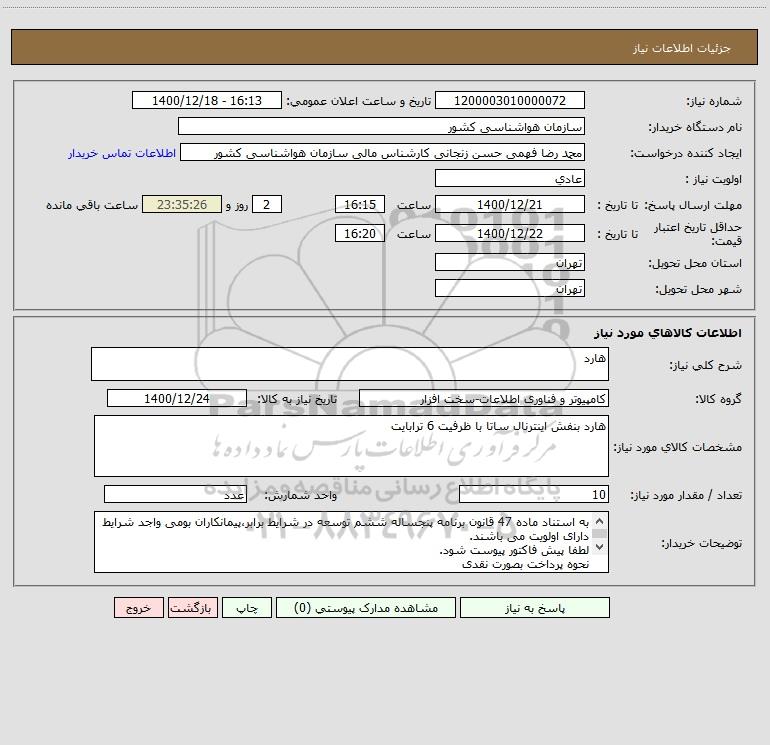Click the اطلاعات کالاهای مورد نیاز section heading
The image size is (770, 745).
coord(668,332)
